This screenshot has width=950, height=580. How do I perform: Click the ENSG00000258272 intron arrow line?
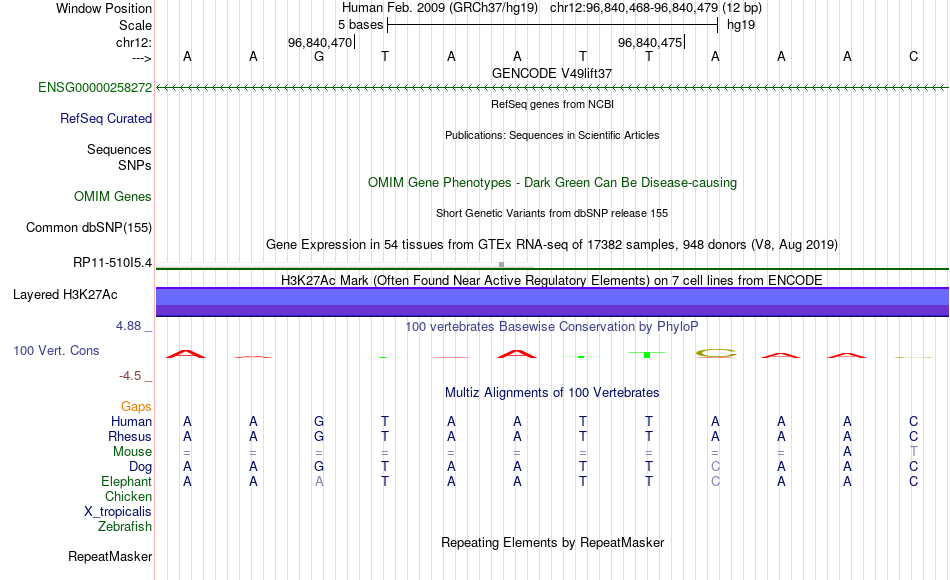[552, 88]
